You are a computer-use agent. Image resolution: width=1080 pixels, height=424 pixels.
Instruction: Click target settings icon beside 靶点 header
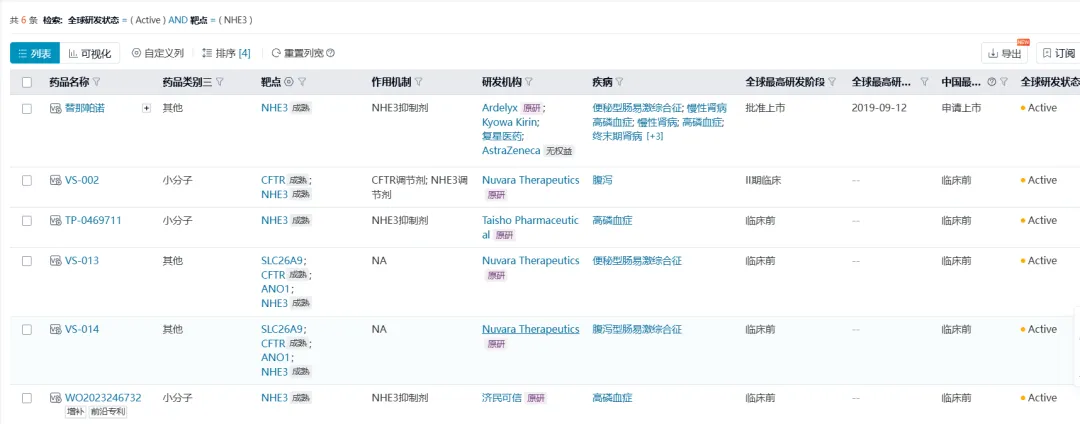289,82
